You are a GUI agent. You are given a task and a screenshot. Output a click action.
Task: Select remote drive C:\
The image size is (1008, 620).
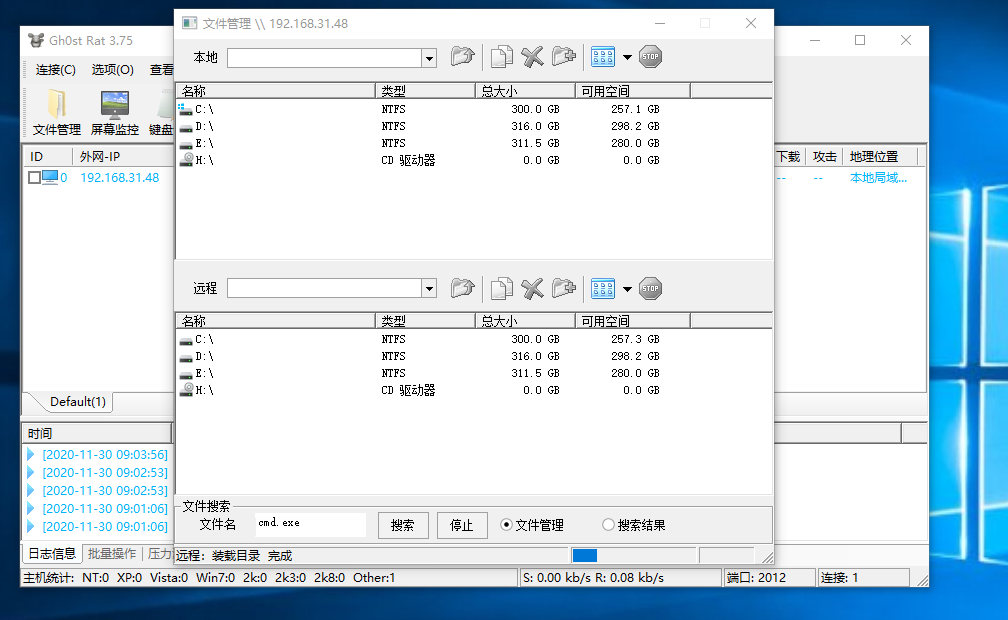click(204, 340)
